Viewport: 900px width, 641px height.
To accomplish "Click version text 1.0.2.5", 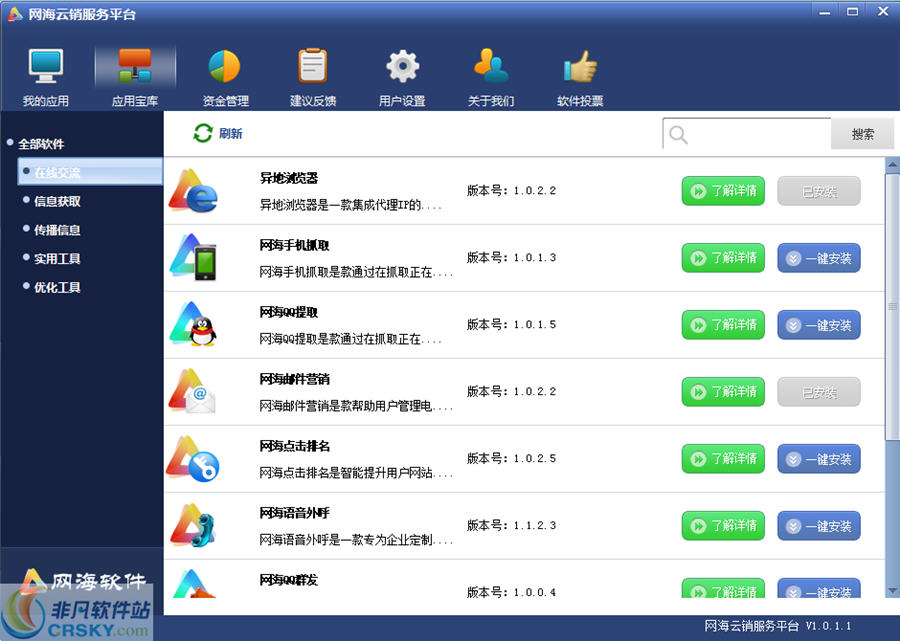I will (x=534, y=459).
